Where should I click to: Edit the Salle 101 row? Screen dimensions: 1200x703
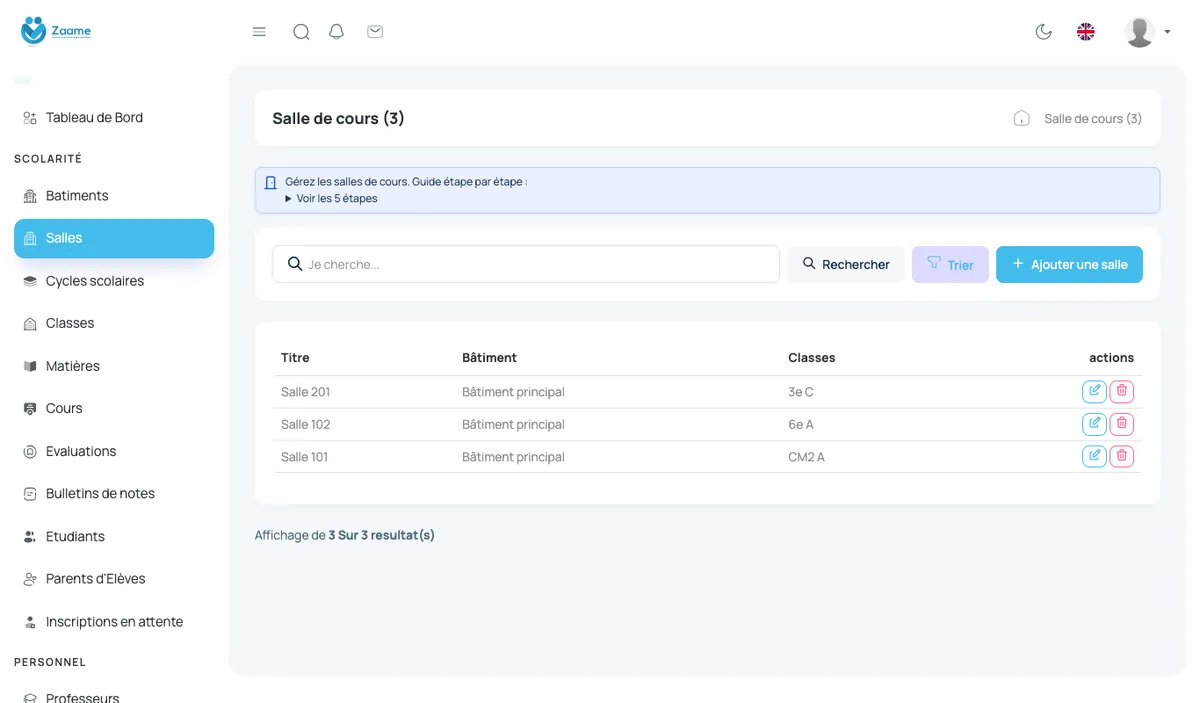click(x=1094, y=456)
